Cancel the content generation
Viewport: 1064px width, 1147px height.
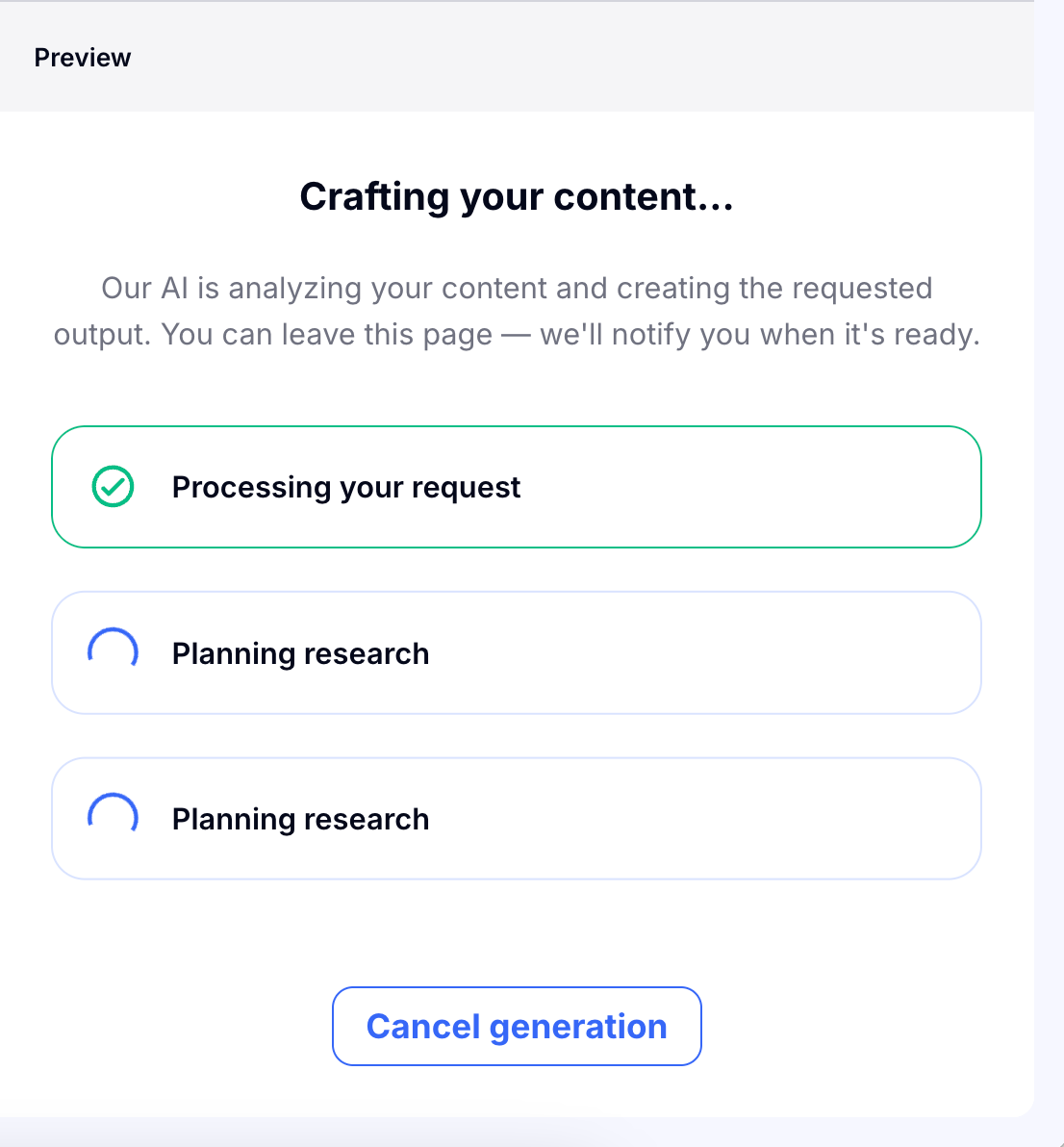pos(517,1027)
